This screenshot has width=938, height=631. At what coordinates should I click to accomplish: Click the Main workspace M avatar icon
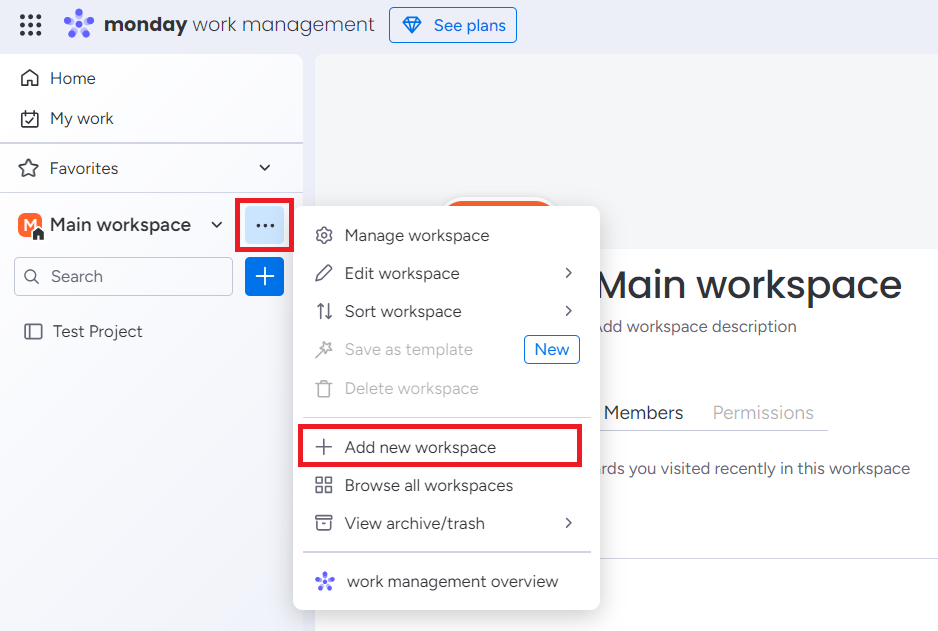31,225
